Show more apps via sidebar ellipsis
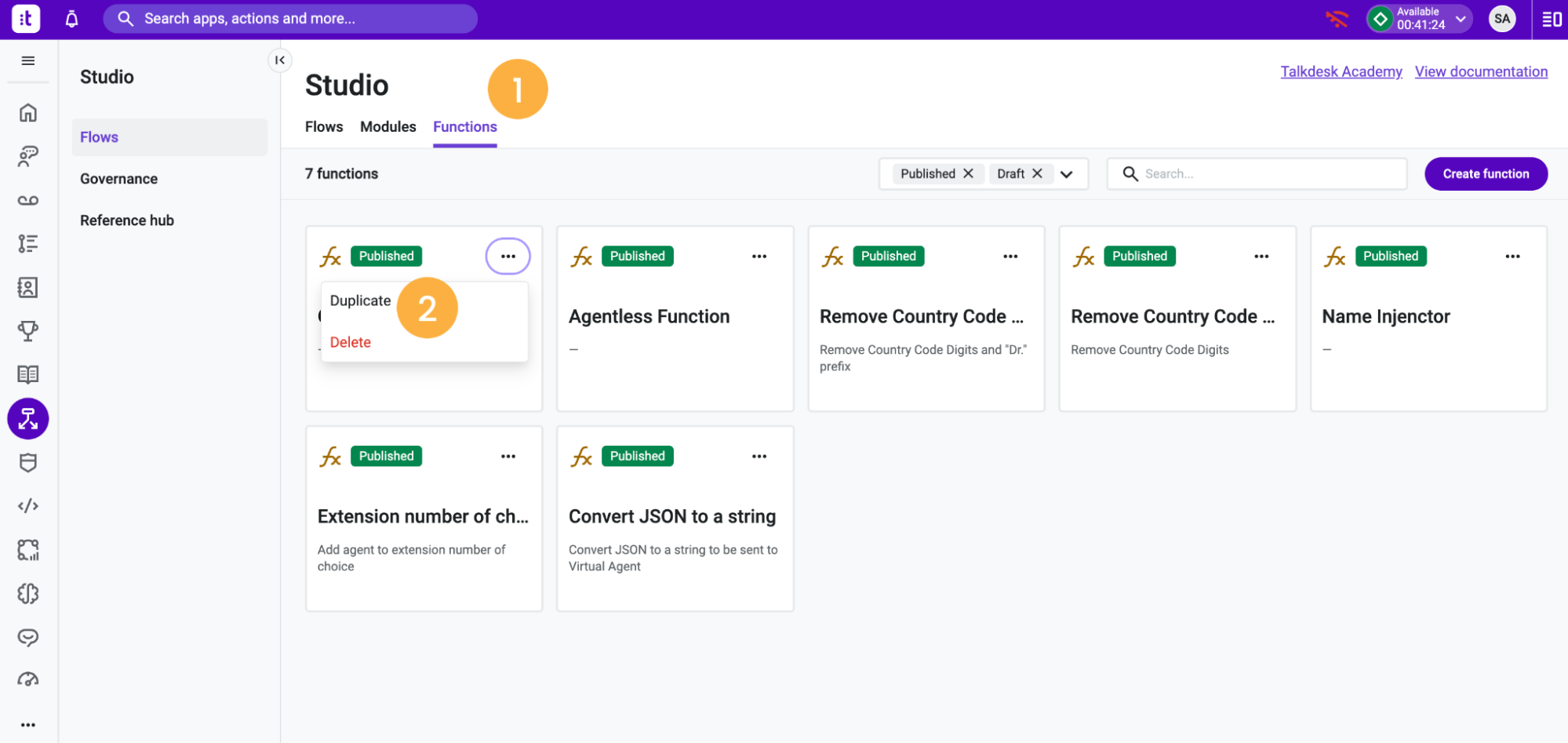The width and height of the screenshot is (1568, 743). tap(28, 725)
